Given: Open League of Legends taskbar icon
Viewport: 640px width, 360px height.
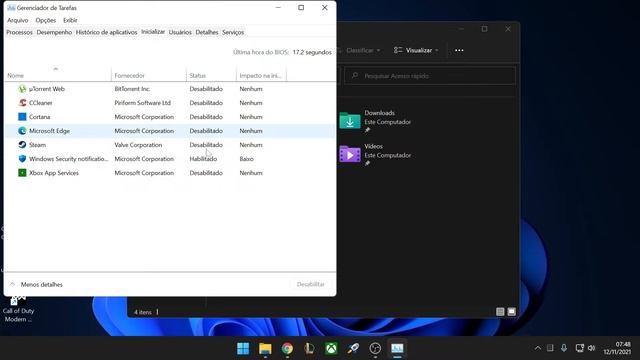Looking at the screenshot, I should point(309,348).
